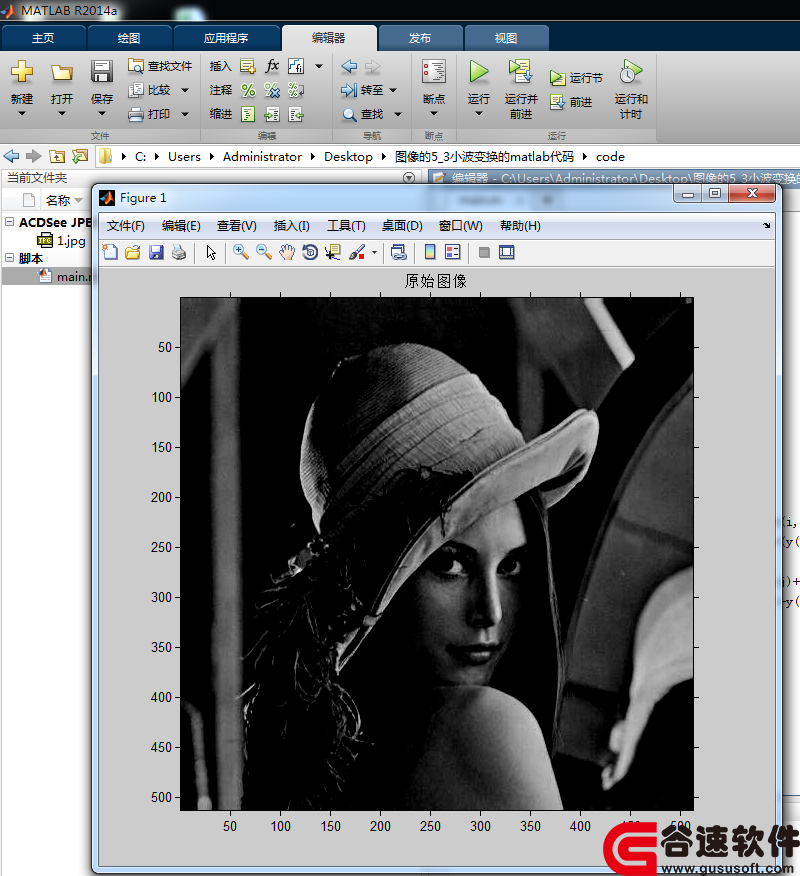The image size is (800, 876).
Task: Click the print figure icon in Figure 1 toolbar
Action: click(x=179, y=252)
